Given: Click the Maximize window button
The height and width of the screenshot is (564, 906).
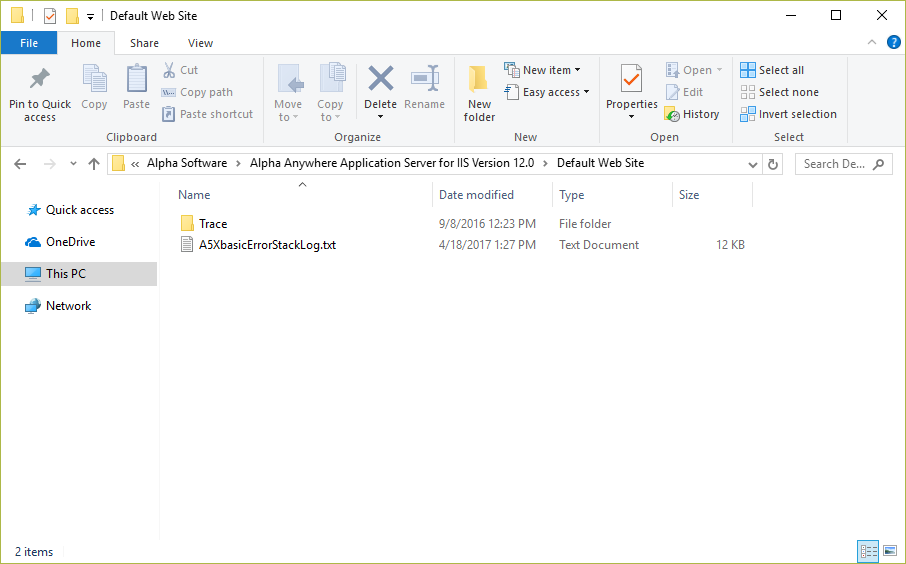Looking at the screenshot, I should (x=836, y=16).
